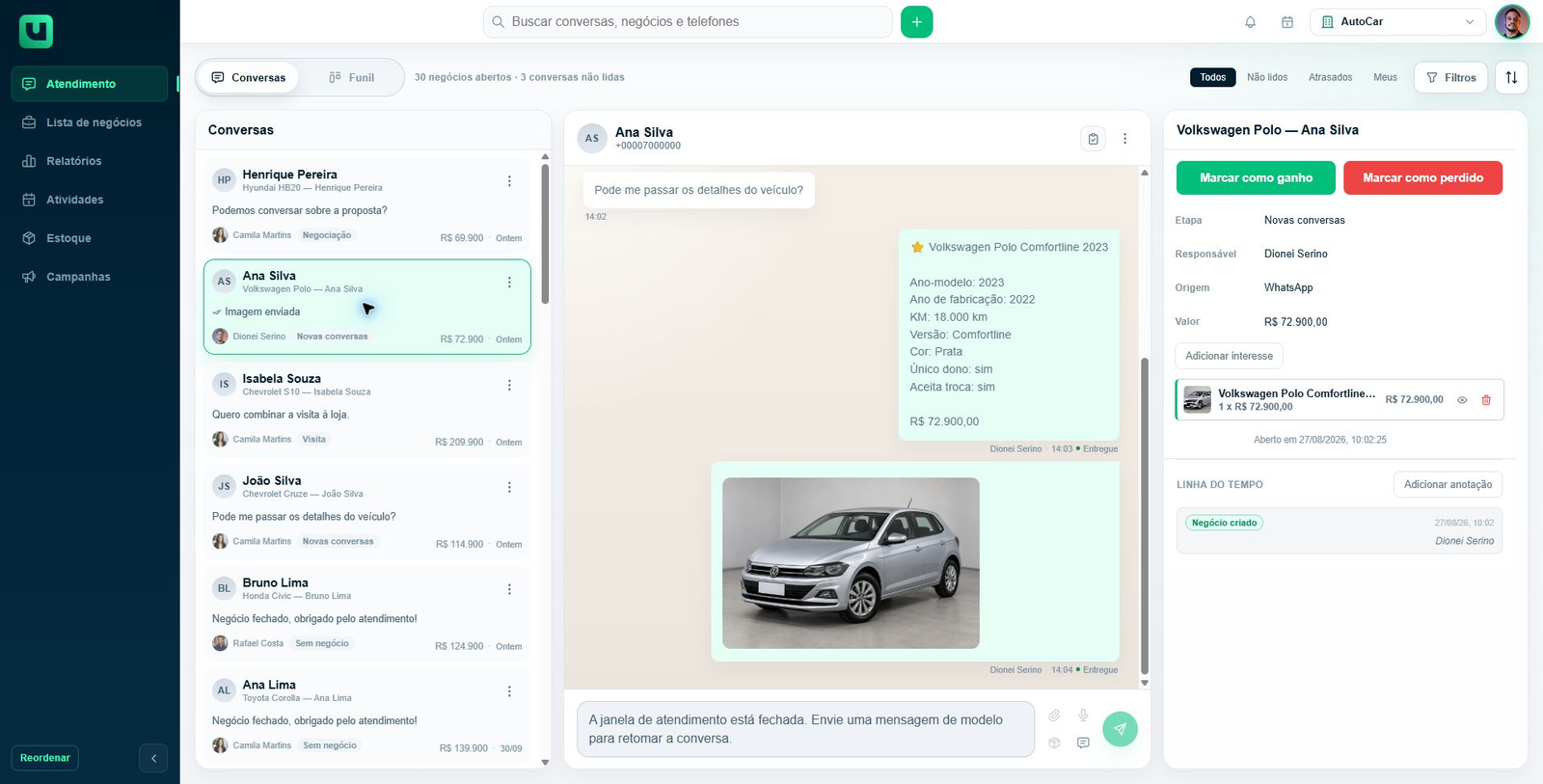Click chat messages scrollbar
This screenshot has width=1543, height=784.
coord(1145,516)
